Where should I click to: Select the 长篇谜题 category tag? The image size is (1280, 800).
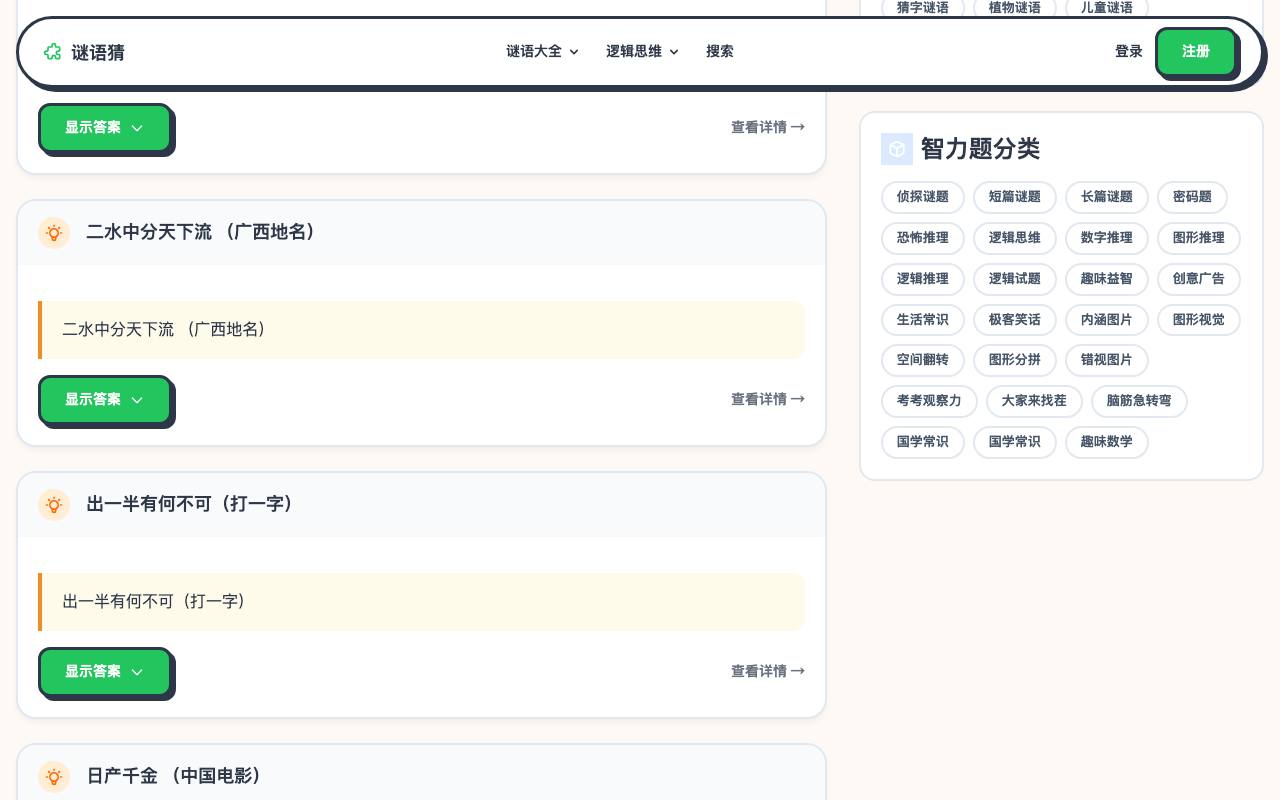coord(1107,197)
